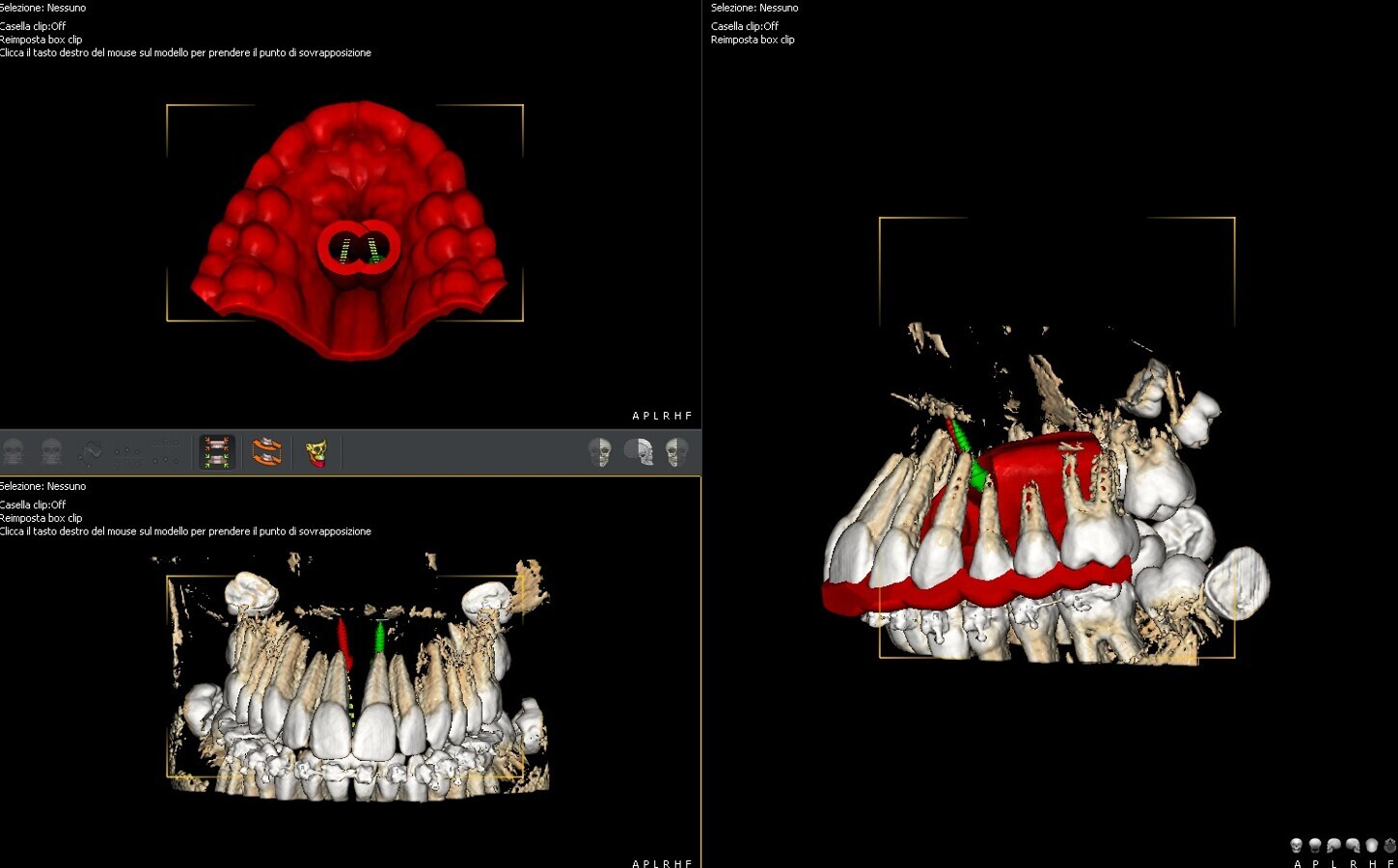Click the left view skull icon above 'L'
Viewport: 1398px width, 868px height.
click(x=1334, y=846)
